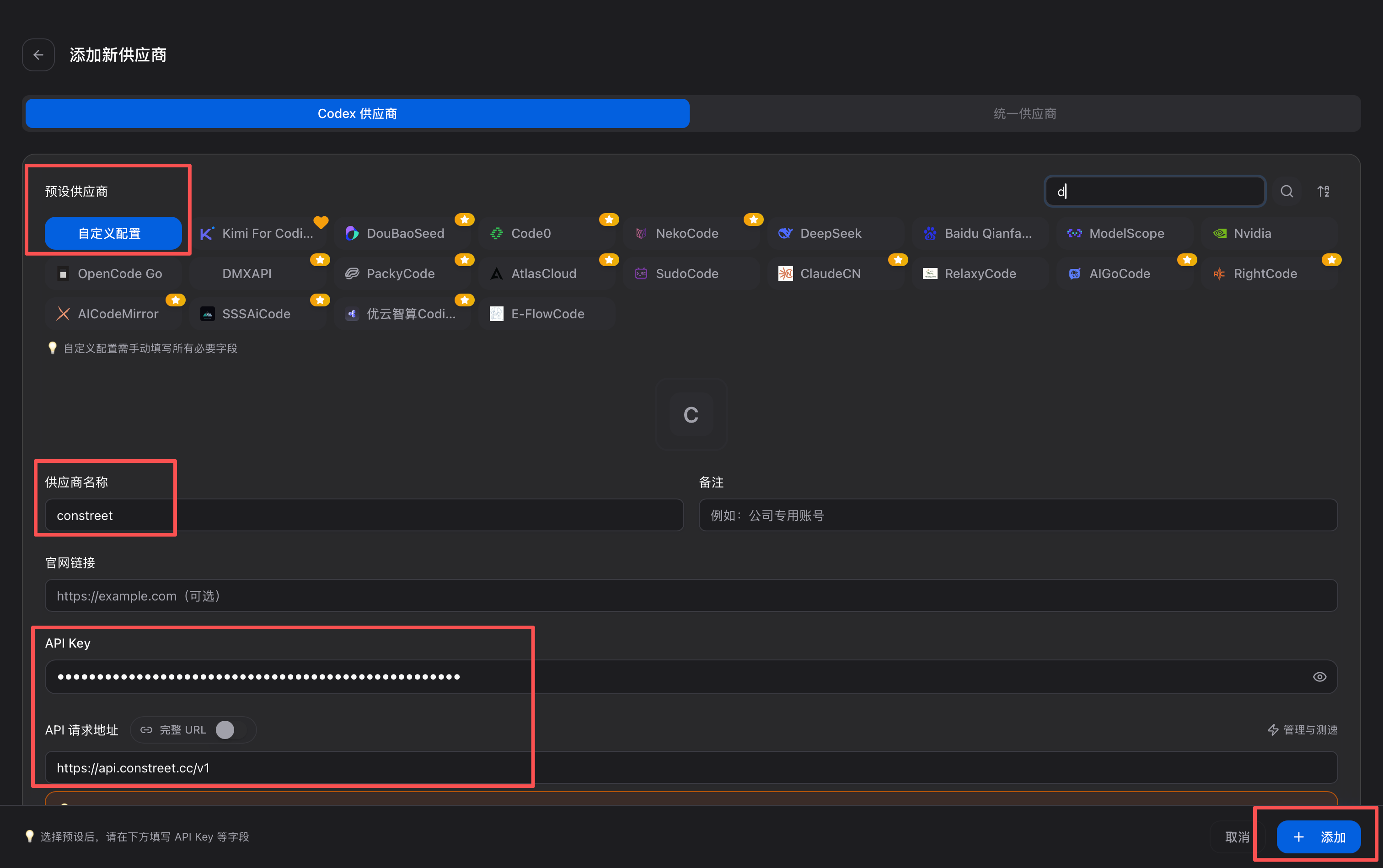Choose the 优云智算Coding preset
1383x868 pixels.
402,313
